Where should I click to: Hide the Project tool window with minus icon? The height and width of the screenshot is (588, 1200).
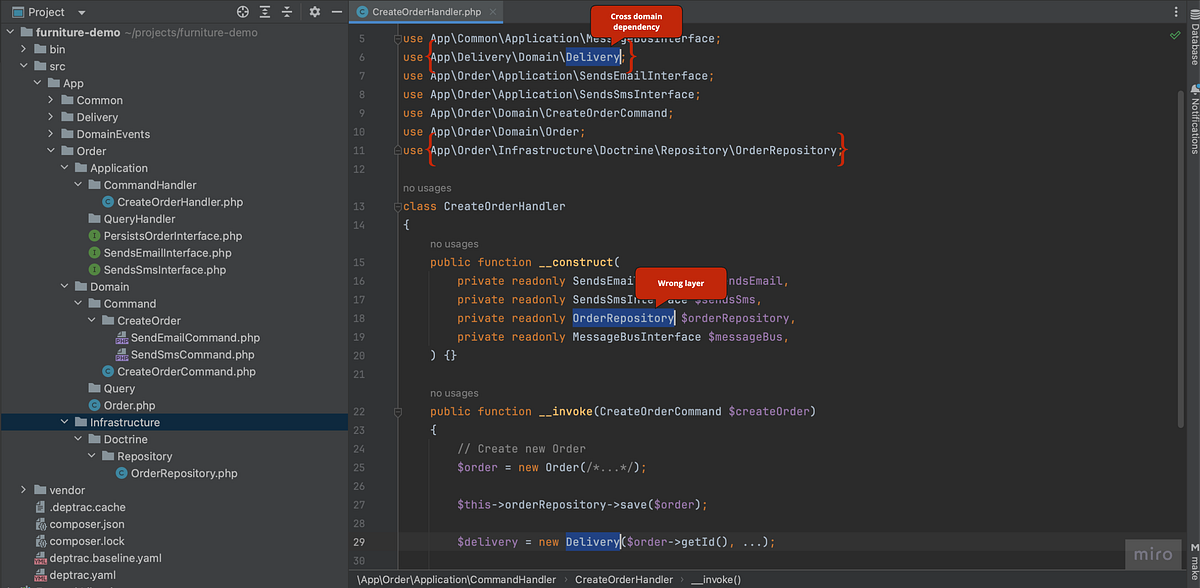click(x=337, y=10)
